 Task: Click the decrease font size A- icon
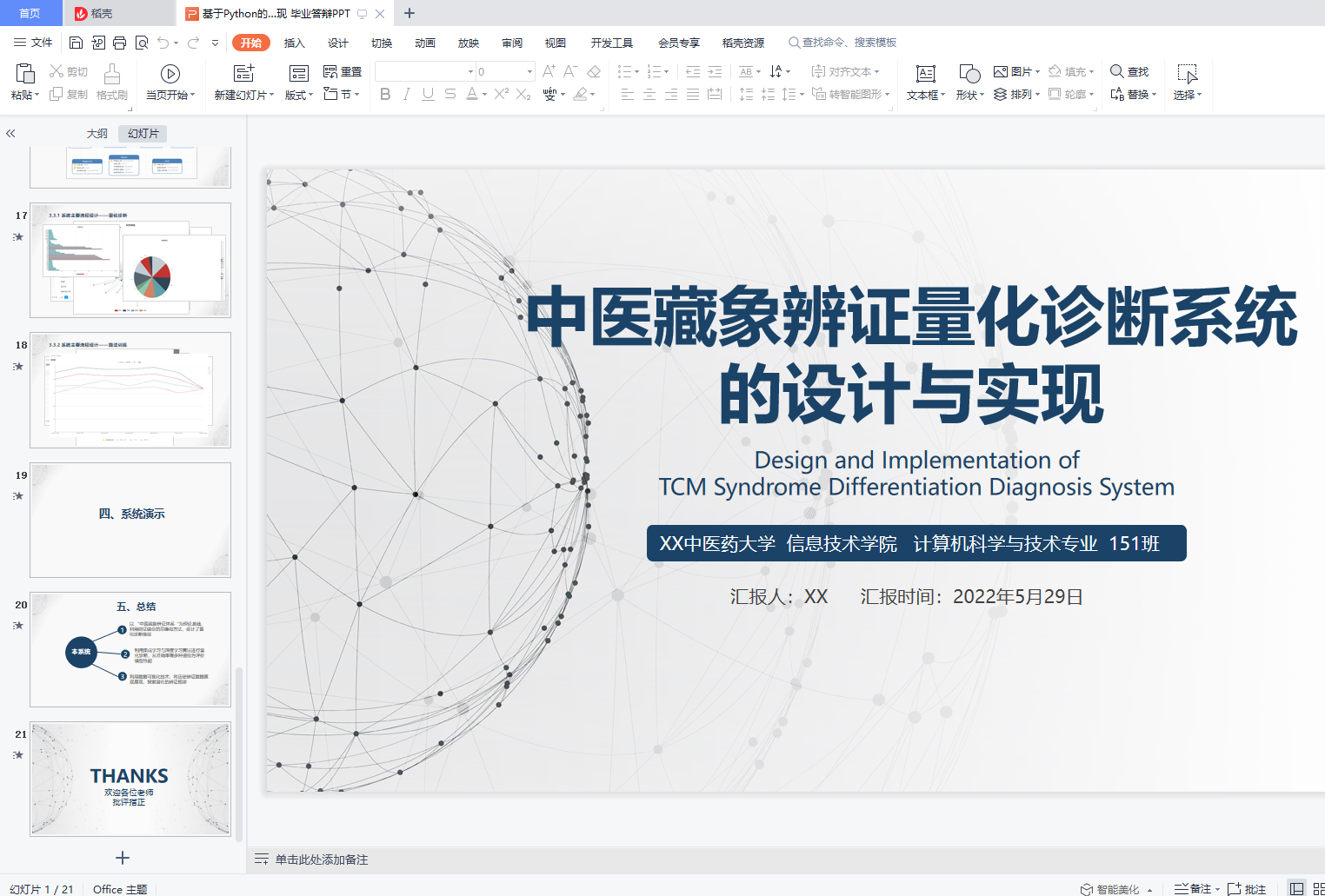click(570, 71)
